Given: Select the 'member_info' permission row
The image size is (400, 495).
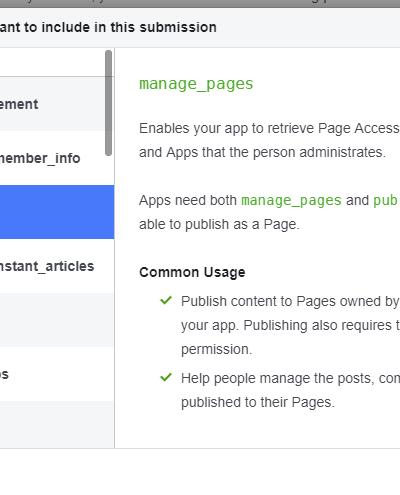Looking at the screenshot, I should pos(57,158).
